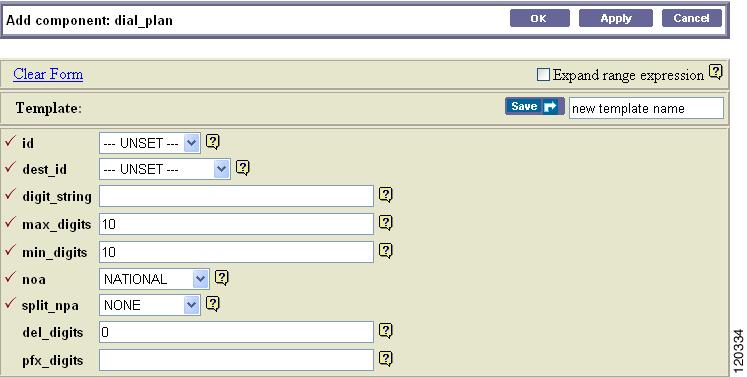The height and width of the screenshot is (377, 747).
Task: Open max_digits help icon
Action: pos(385,223)
